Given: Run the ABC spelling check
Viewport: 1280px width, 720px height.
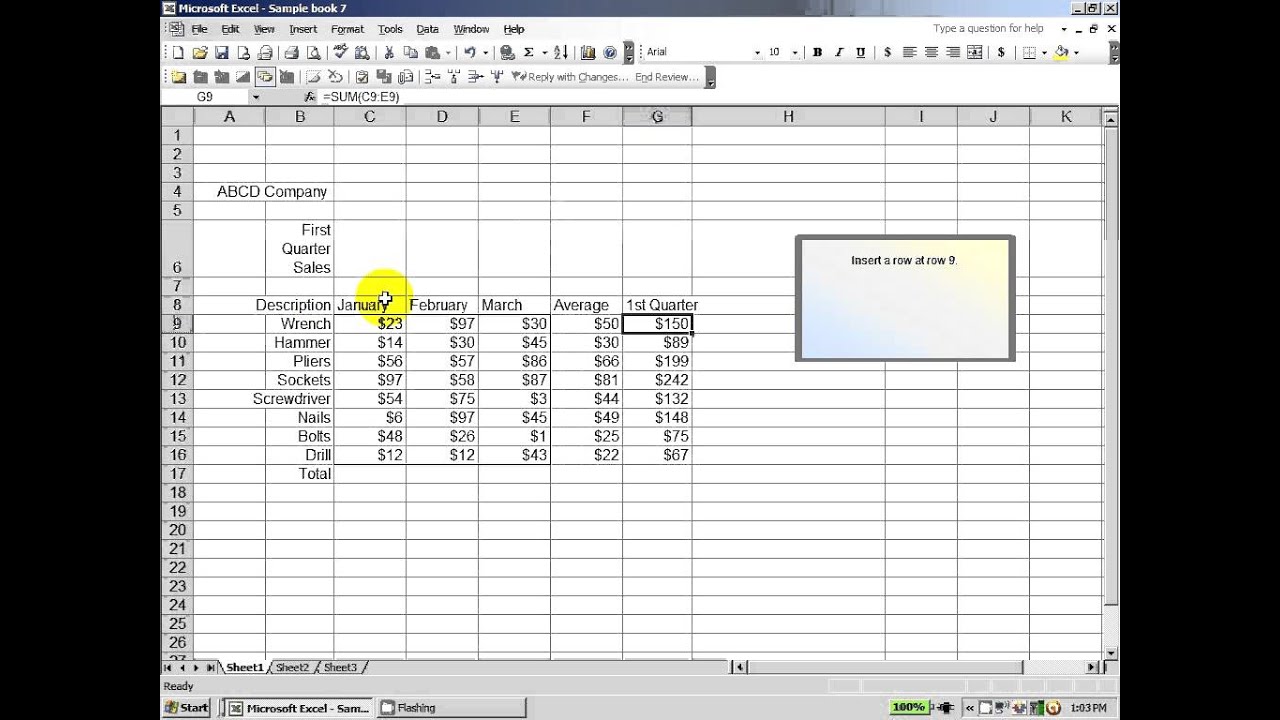Looking at the screenshot, I should pyautogui.click(x=340, y=53).
